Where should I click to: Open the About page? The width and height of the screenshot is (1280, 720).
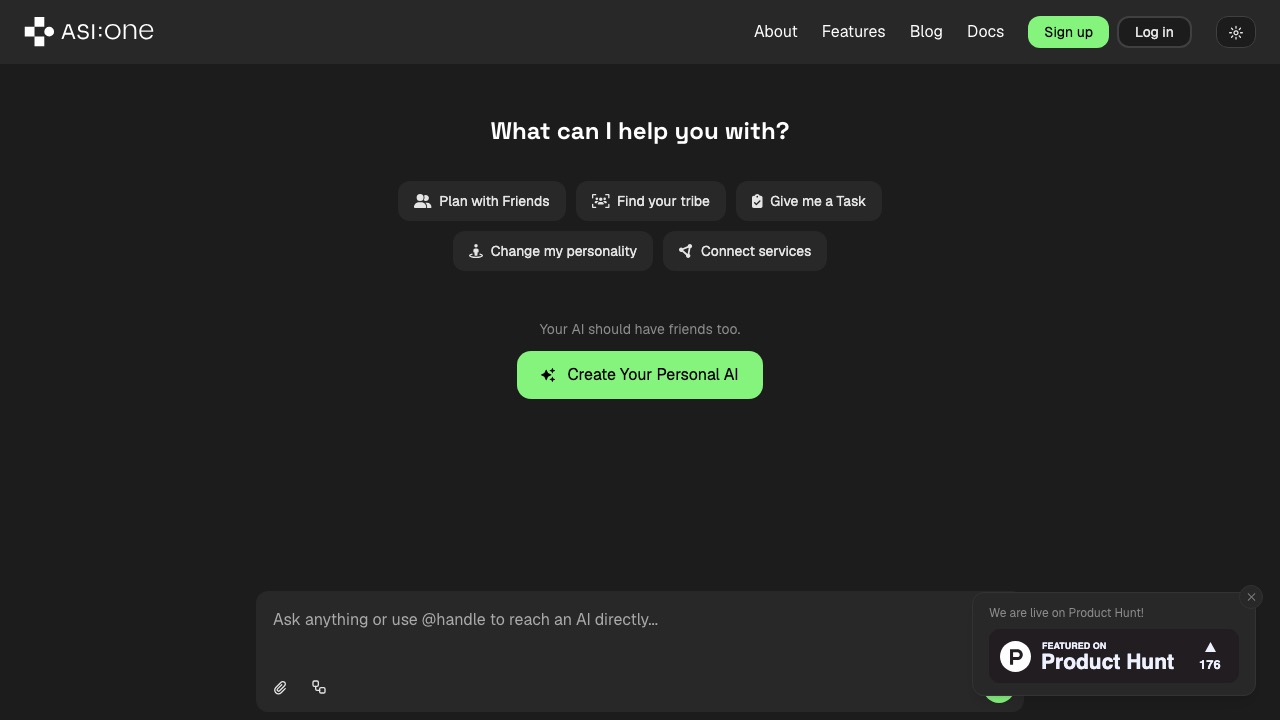click(x=775, y=32)
